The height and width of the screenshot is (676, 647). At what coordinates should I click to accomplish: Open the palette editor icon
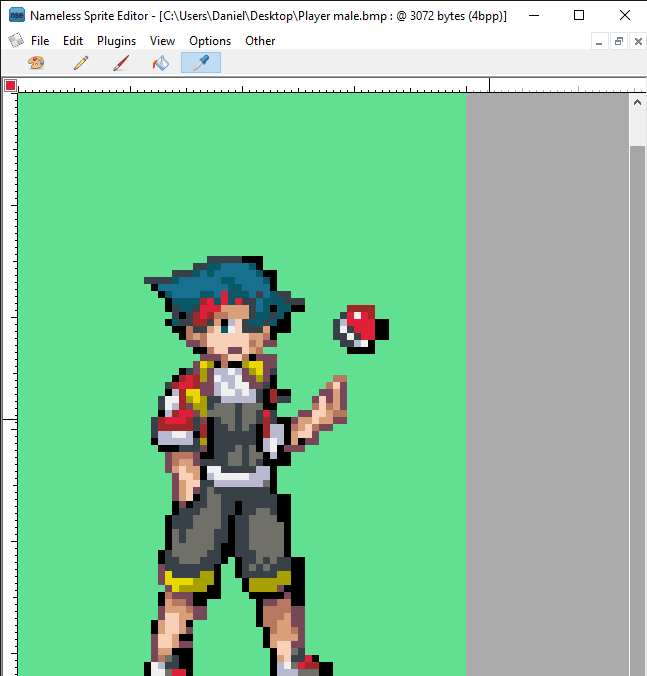pos(36,63)
